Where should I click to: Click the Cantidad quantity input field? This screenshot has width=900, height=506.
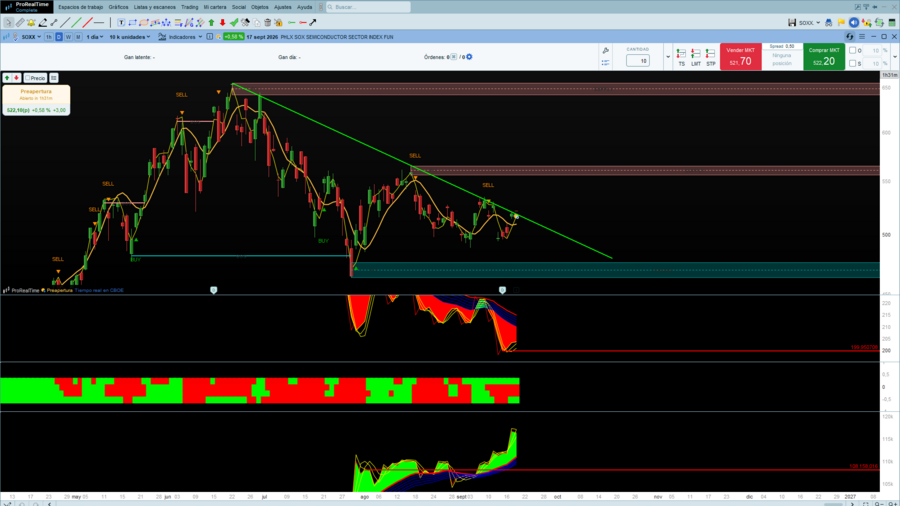tap(638, 61)
